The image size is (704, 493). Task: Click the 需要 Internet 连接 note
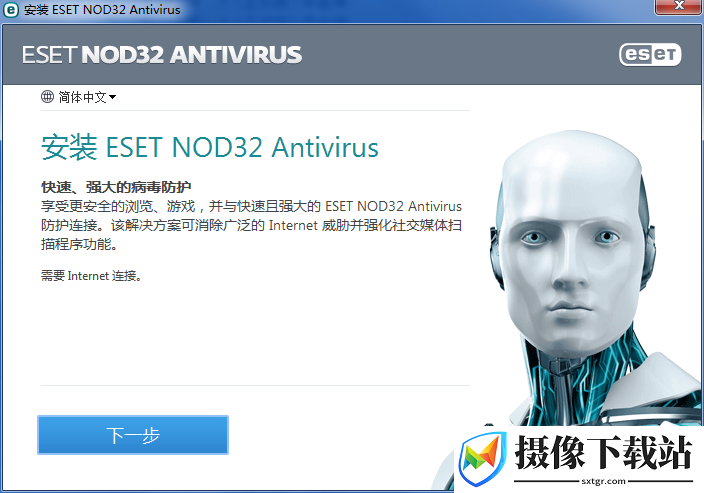pyautogui.click(x=92, y=276)
